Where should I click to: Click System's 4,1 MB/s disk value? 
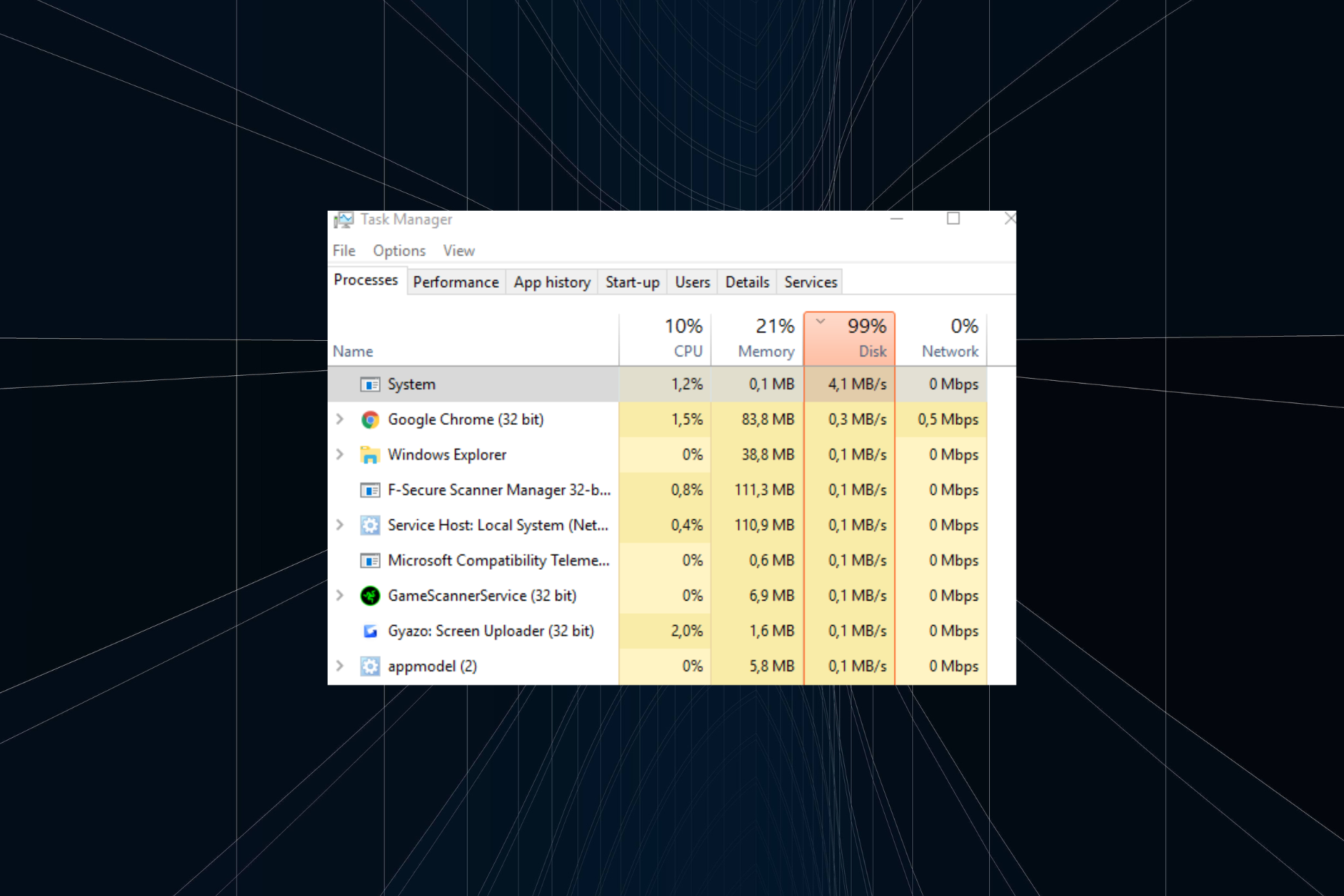tap(857, 384)
